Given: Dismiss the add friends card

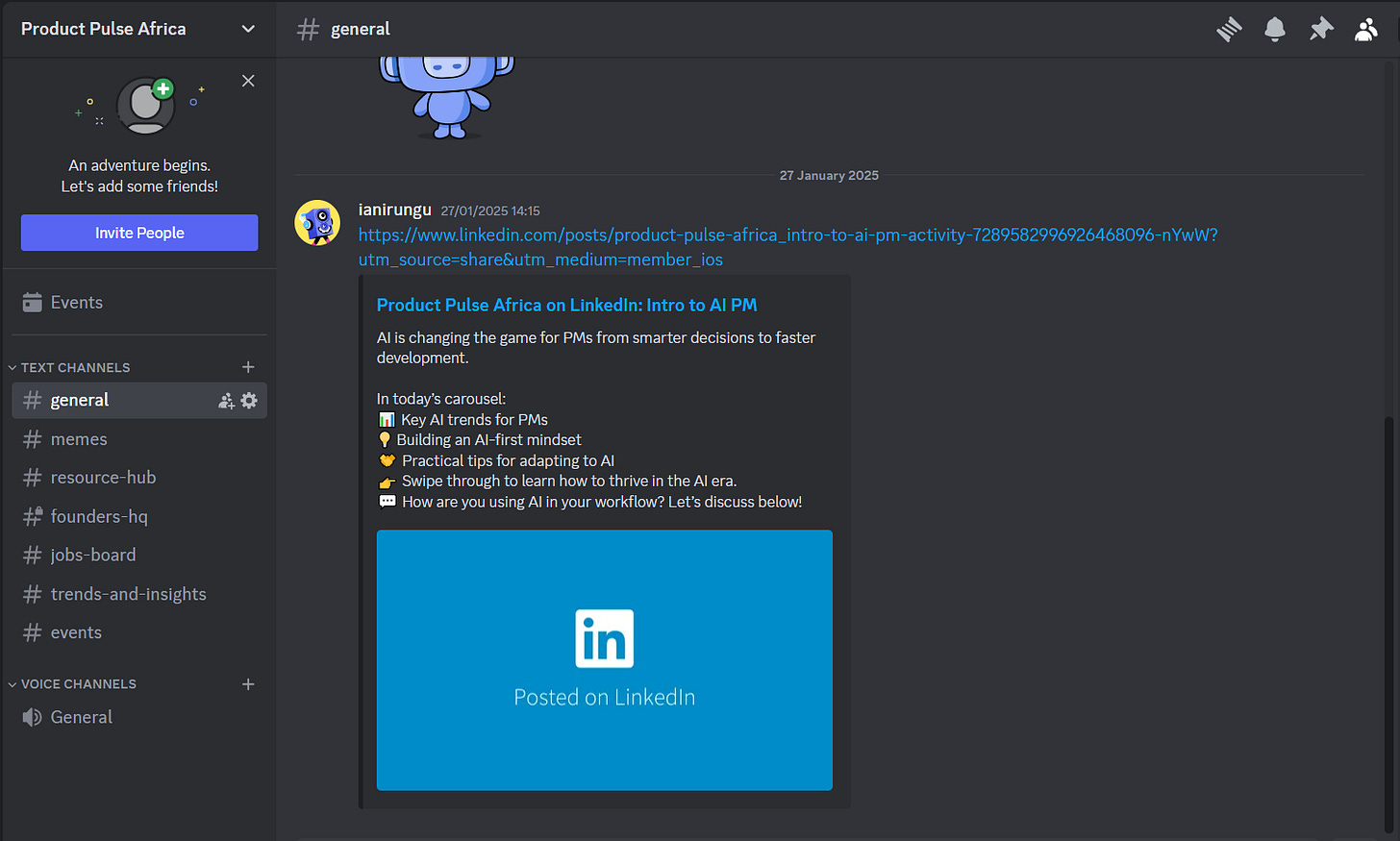Looking at the screenshot, I should coord(248,81).
